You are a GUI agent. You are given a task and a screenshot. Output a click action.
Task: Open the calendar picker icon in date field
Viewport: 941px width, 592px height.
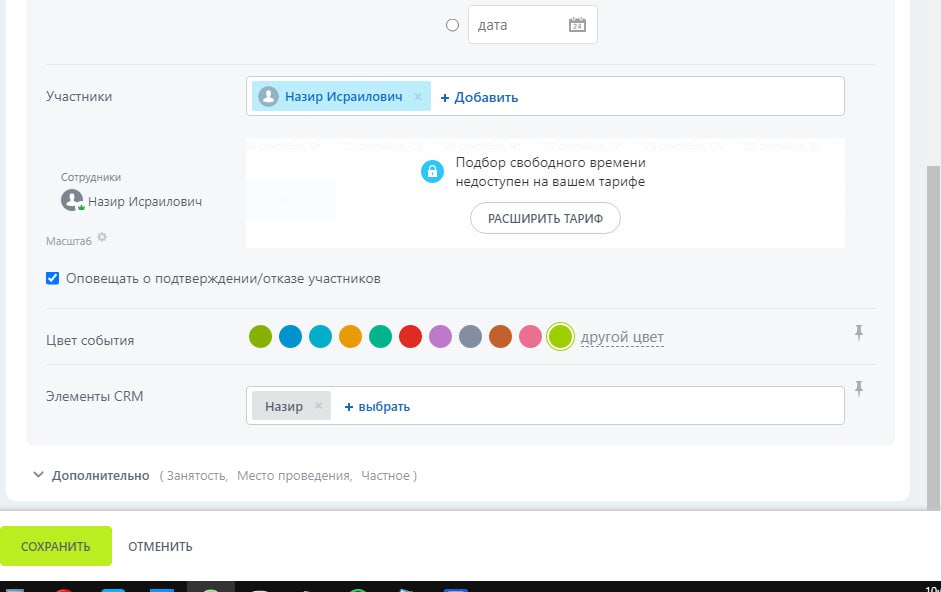577,25
